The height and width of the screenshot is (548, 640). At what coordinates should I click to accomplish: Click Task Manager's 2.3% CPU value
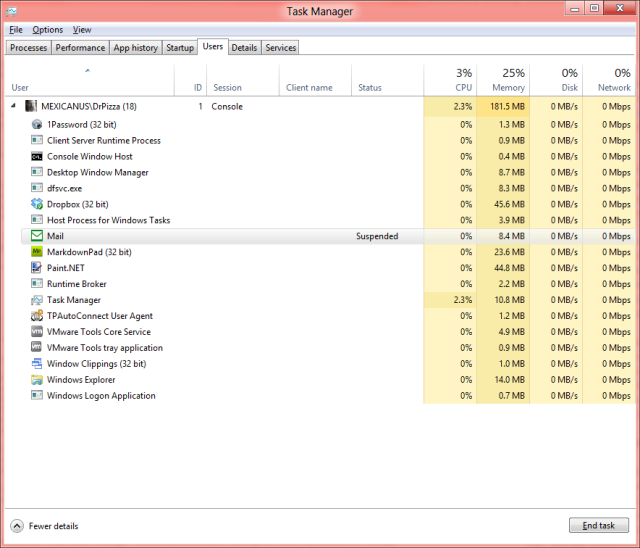coord(462,300)
